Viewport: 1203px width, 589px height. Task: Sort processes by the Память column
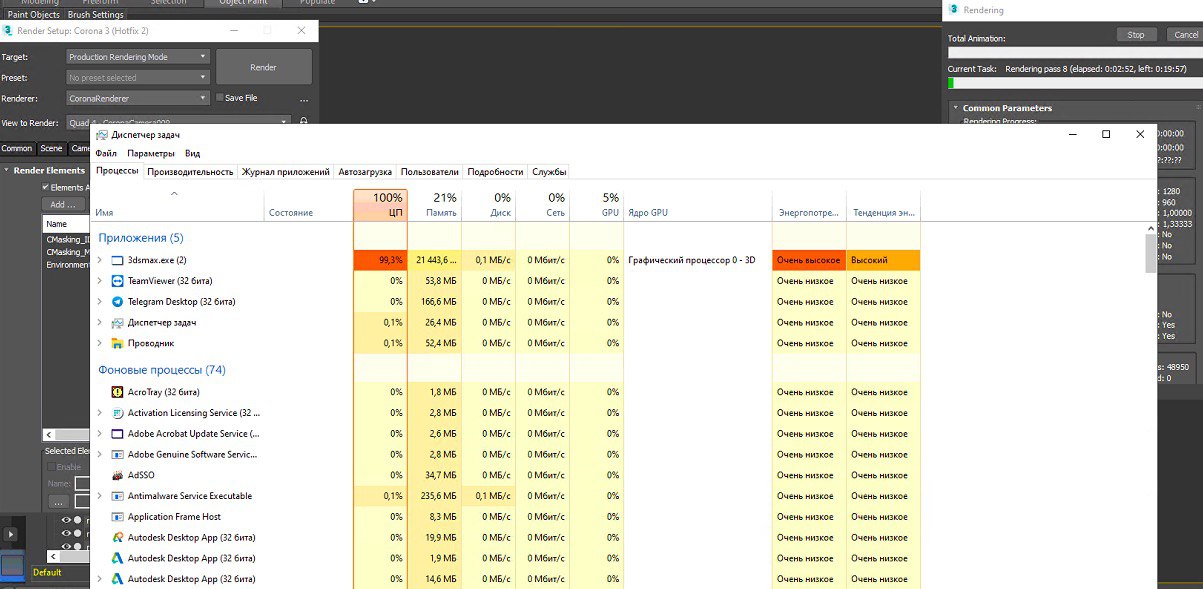[x=435, y=205]
